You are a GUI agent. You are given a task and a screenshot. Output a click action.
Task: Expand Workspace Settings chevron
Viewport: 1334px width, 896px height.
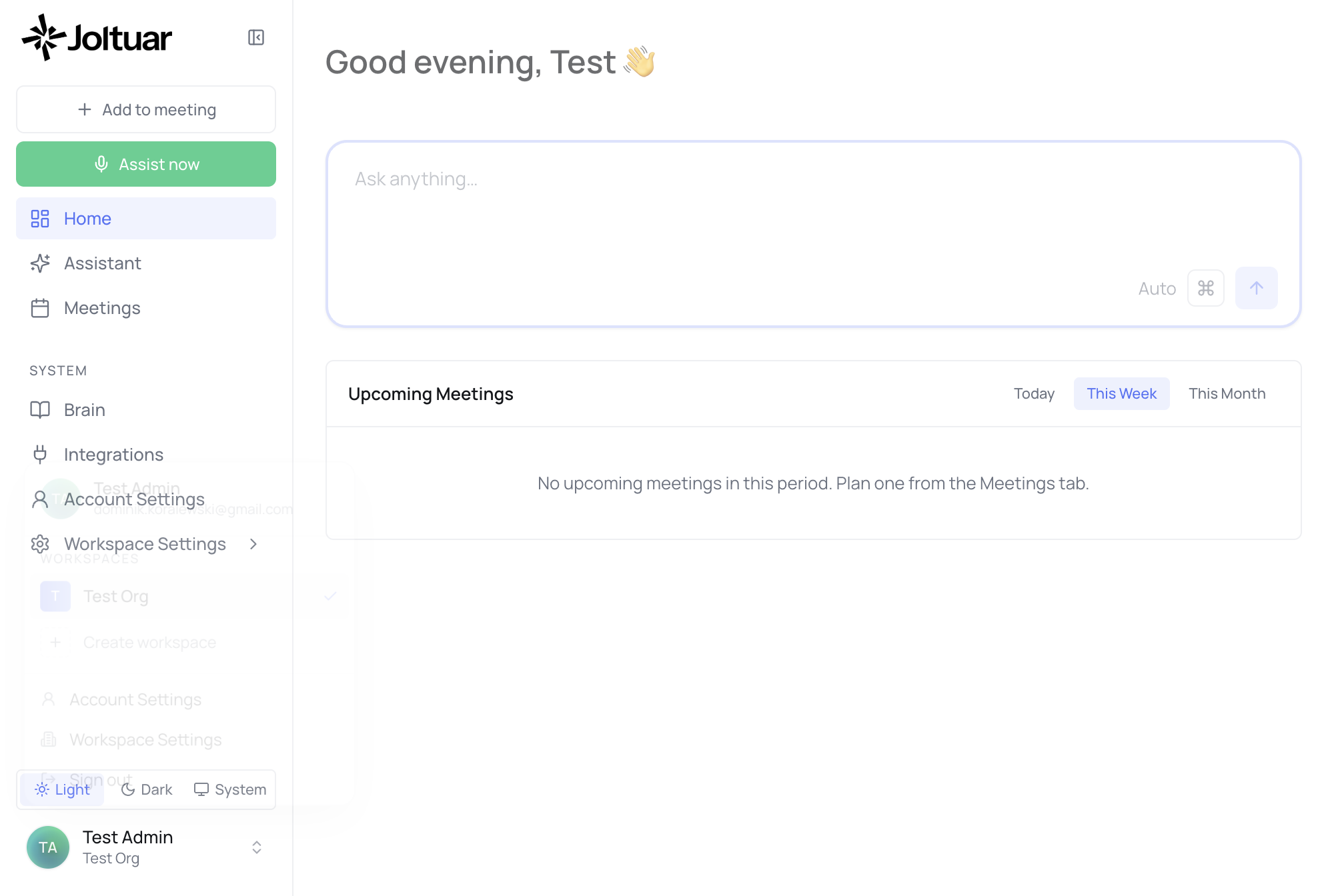pos(253,544)
